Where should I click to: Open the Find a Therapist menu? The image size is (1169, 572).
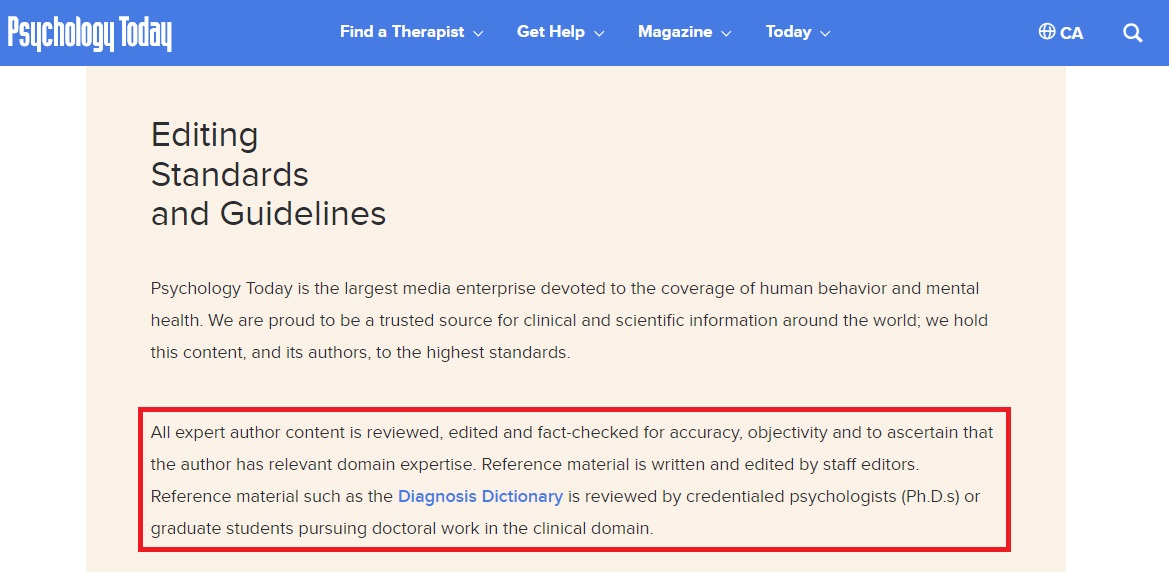pos(402,32)
